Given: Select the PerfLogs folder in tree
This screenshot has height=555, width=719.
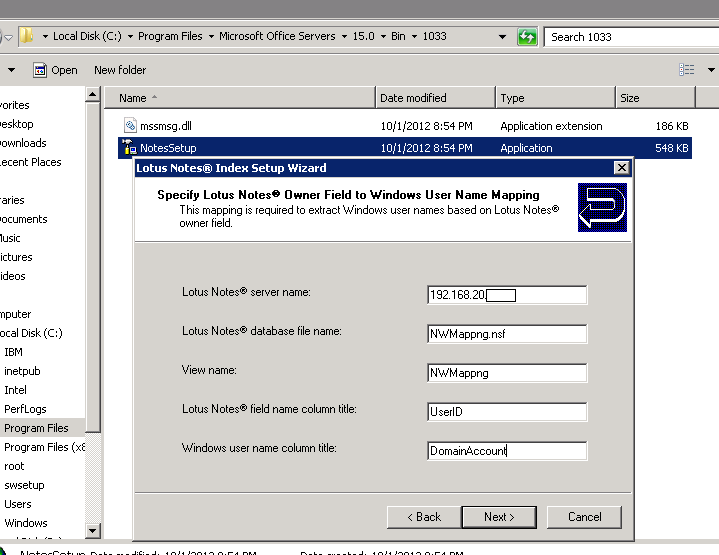Looking at the screenshot, I should [x=25, y=409].
